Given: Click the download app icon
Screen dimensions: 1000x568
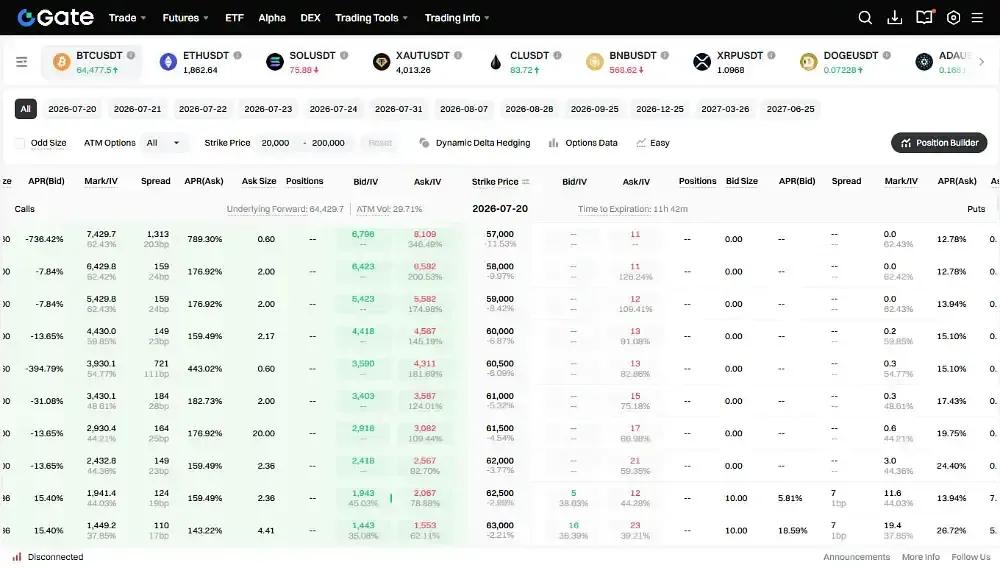Looking at the screenshot, I should (x=895, y=18).
